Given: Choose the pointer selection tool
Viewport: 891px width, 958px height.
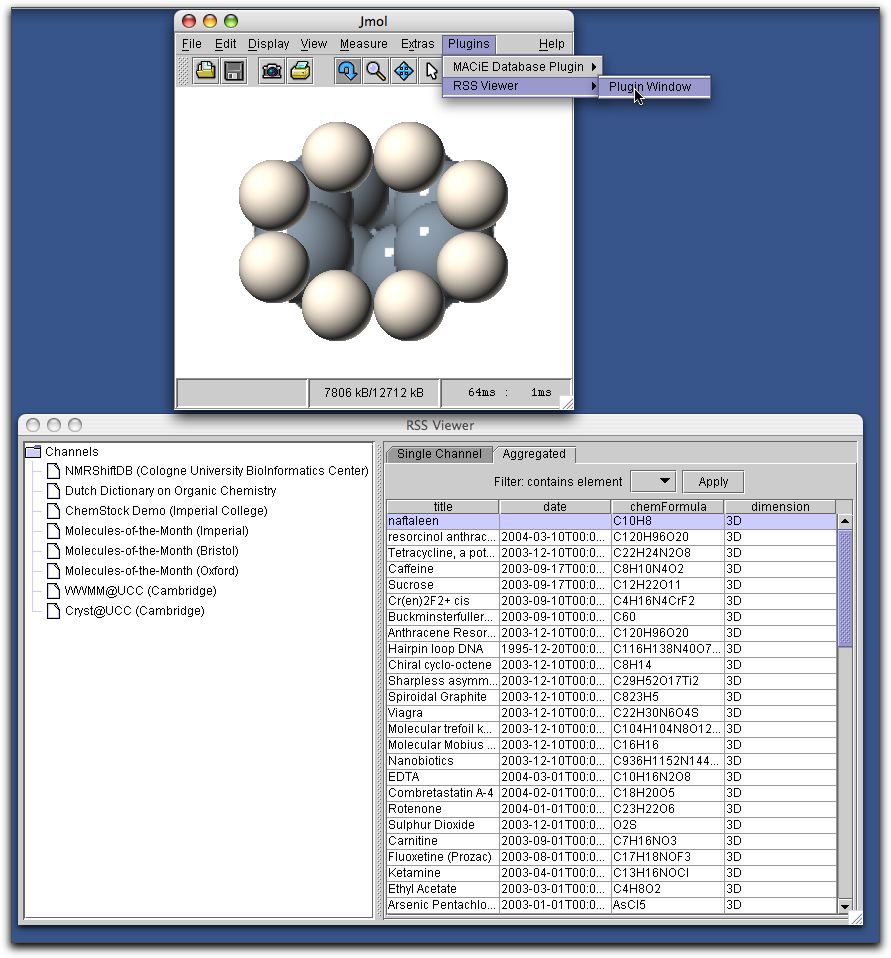Looking at the screenshot, I should (x=432, y=70).
